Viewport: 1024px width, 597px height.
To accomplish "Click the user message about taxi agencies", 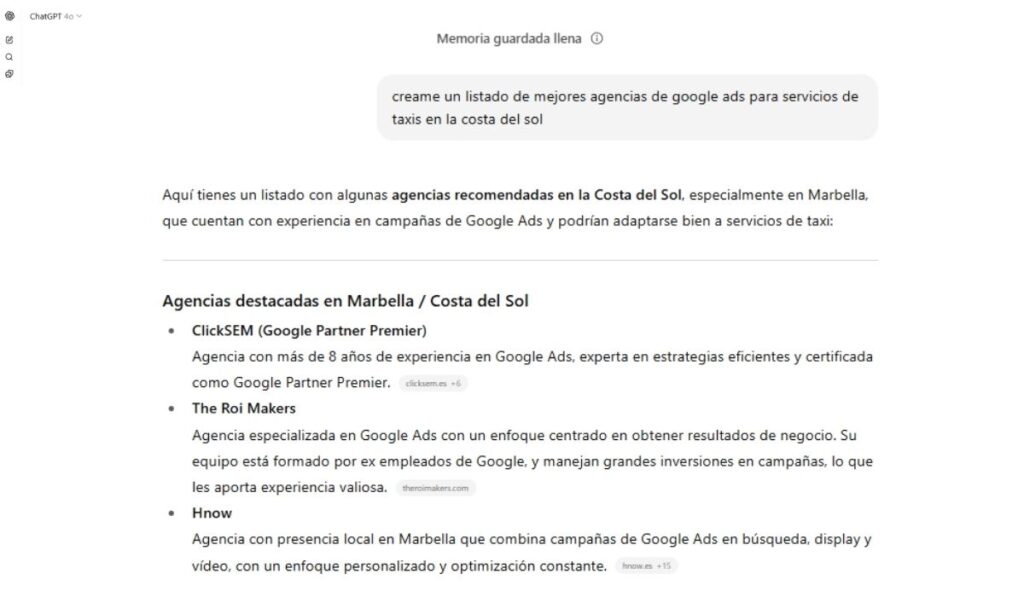I will tap(626, 107).
